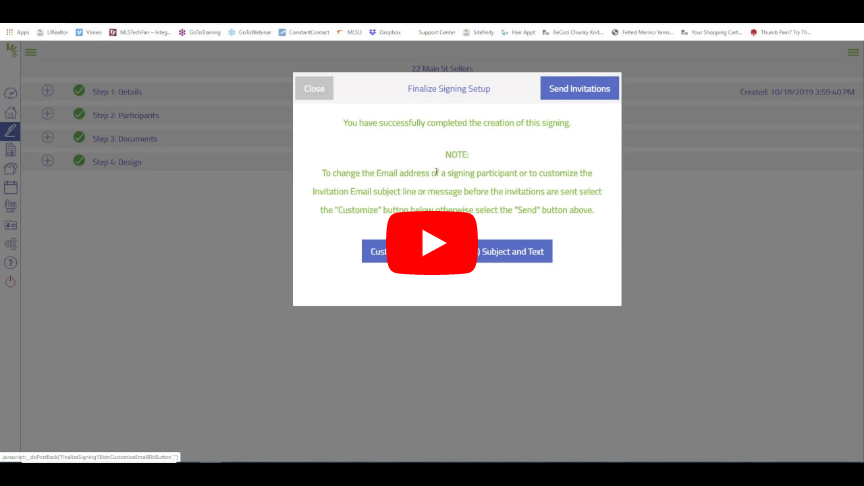The image size is (864, 486).
Task: Open the left hamburger menu
Action: (x=31, y=52)
